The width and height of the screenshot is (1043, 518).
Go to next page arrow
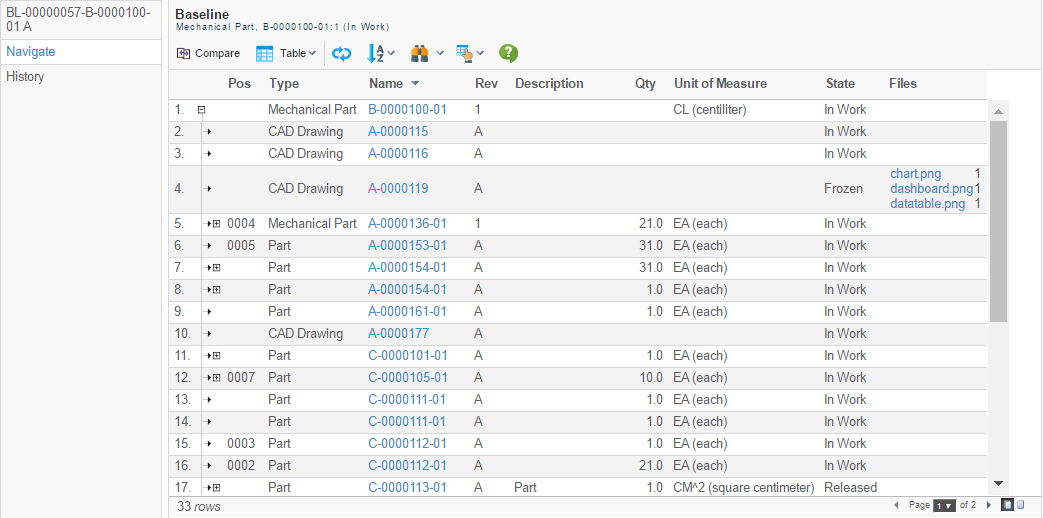(989, 505)
